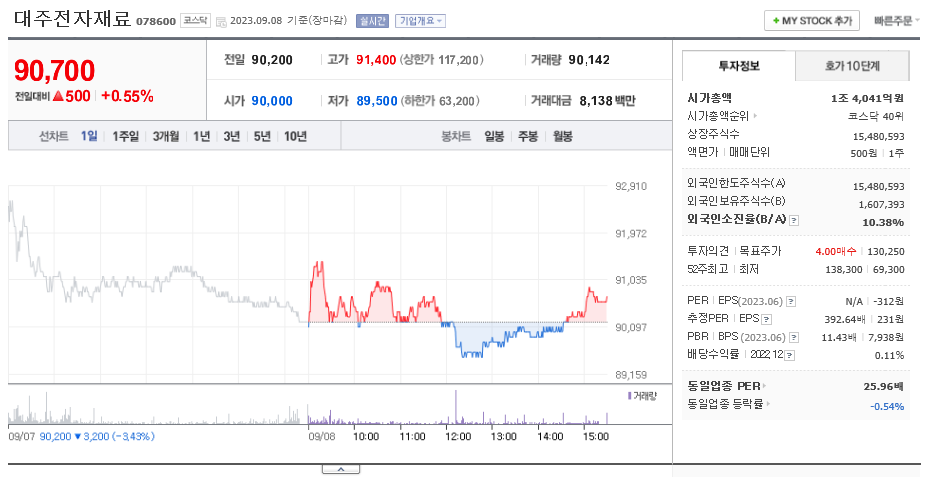Open help icon next to 외국인소진율(B/A)

point(794,221)
